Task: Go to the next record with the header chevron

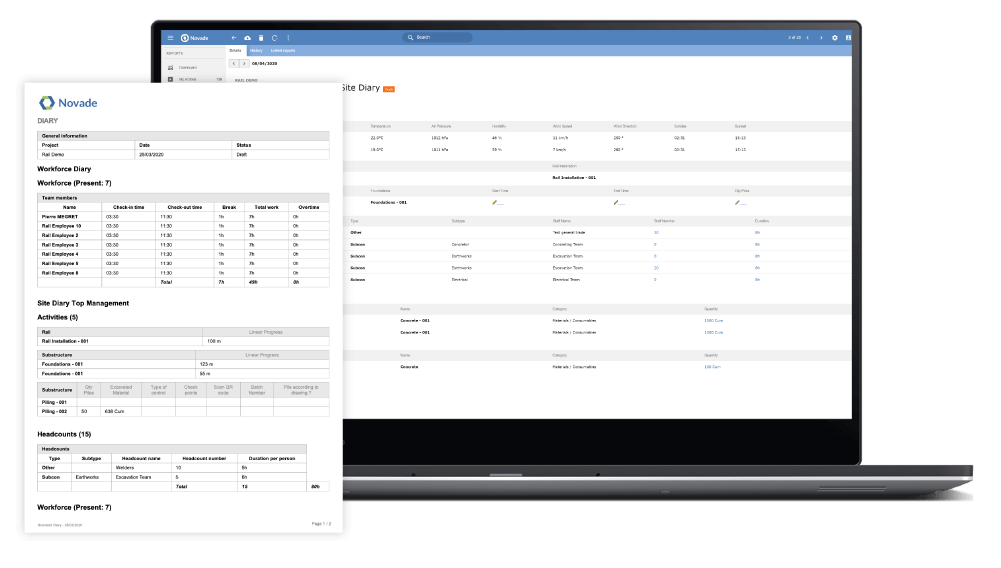Action: pos(821,37)
